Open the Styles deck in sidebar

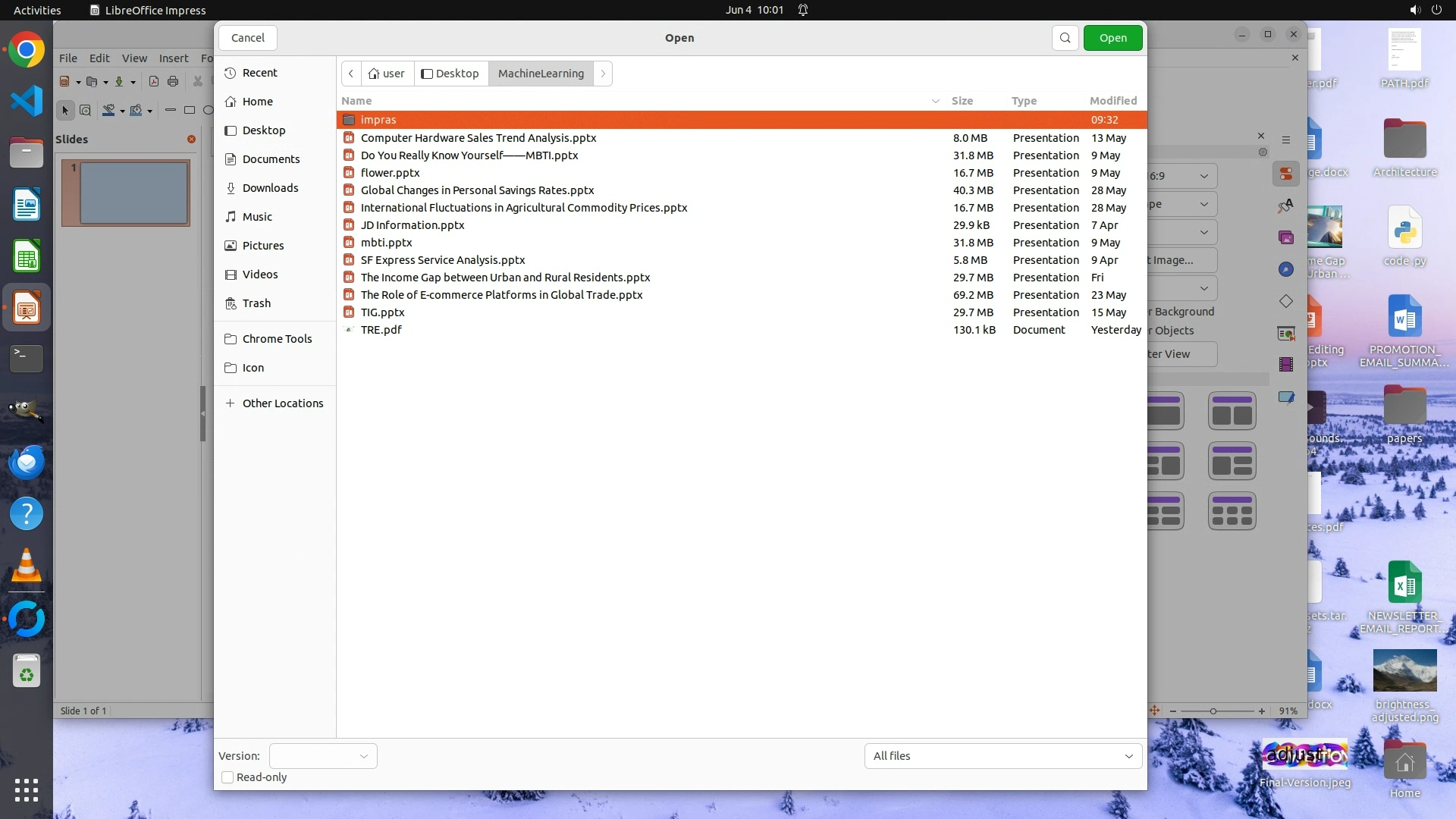click(1286, 206)
